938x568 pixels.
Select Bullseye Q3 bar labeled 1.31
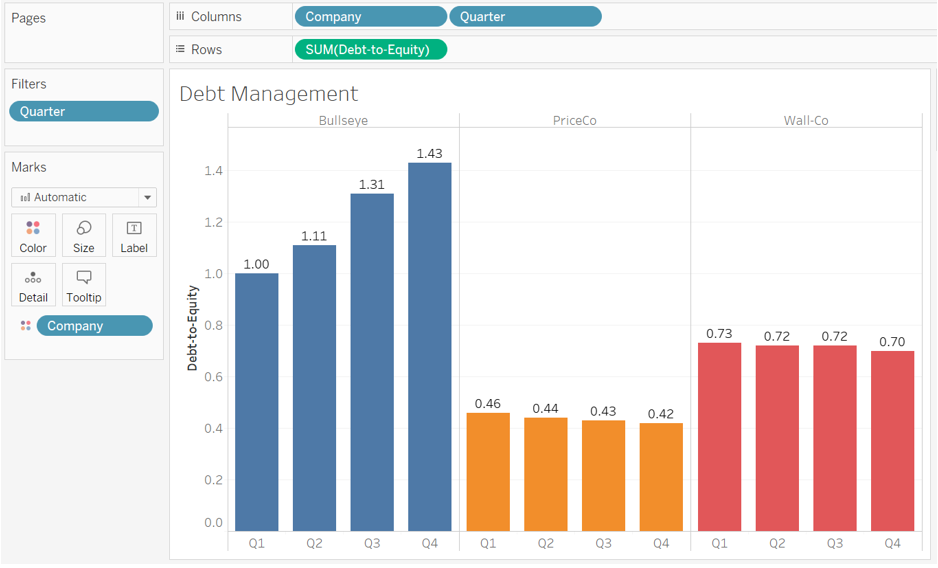(x=372, y=362)
